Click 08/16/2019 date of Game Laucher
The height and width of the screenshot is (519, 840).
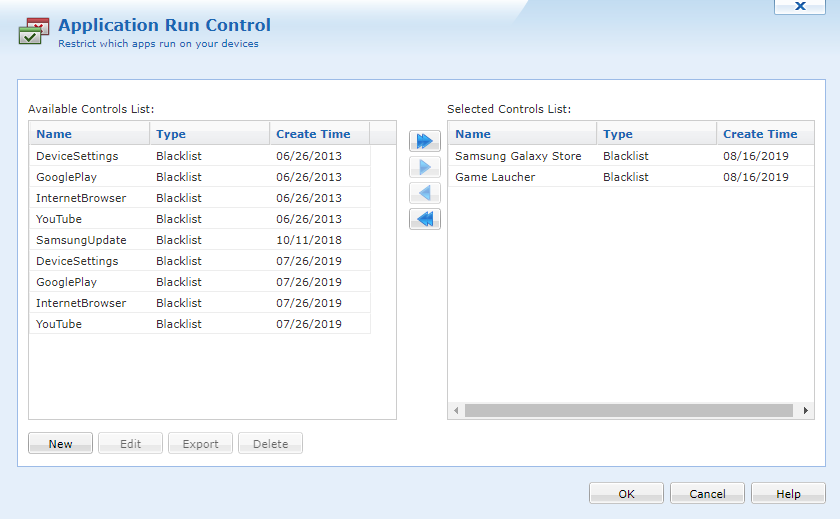[x=755, y=177]
